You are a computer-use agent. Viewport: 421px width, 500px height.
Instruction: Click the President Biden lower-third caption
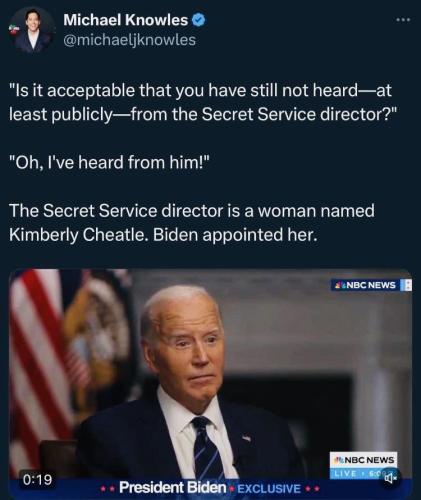[173, 488]
